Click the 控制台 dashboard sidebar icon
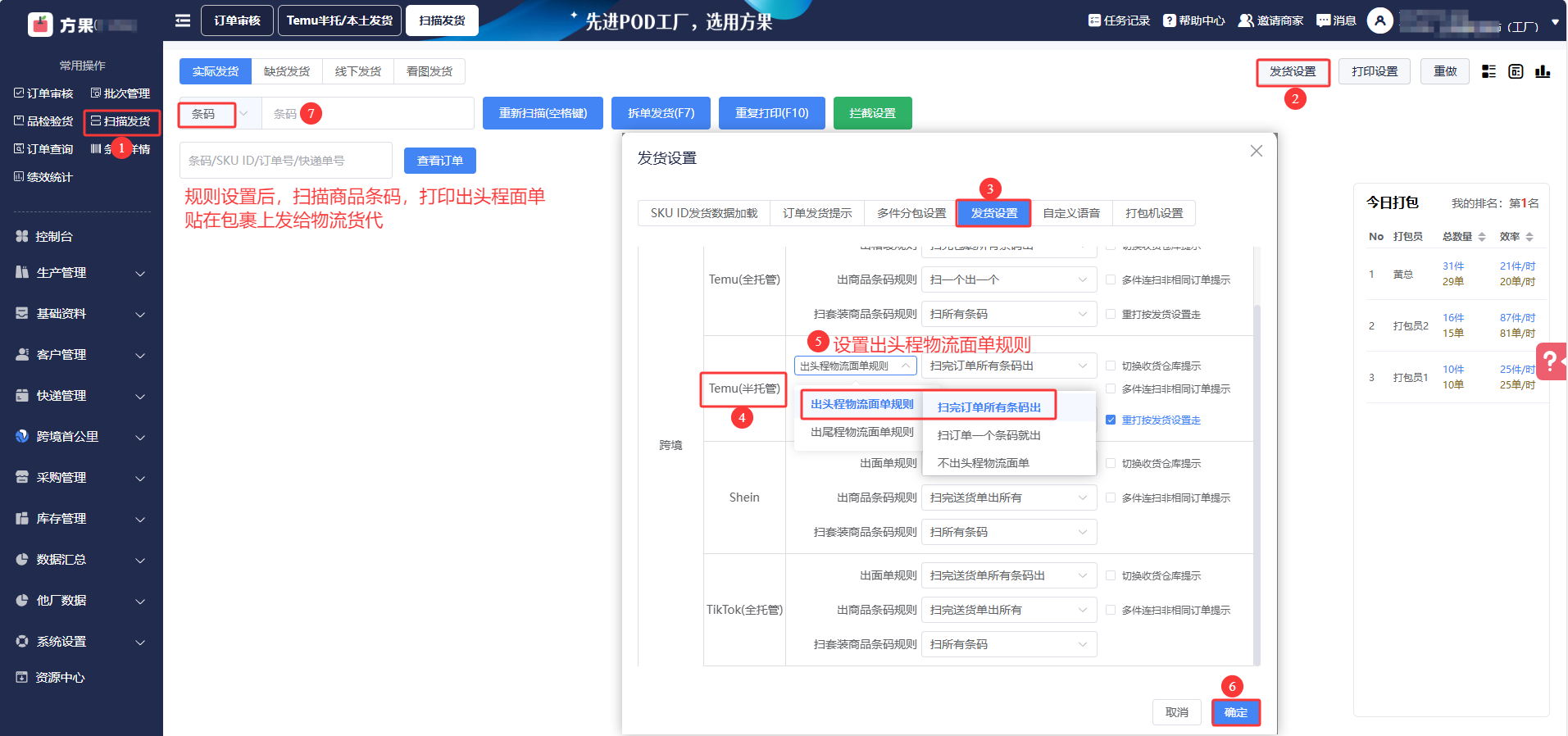 coord(22,236)
